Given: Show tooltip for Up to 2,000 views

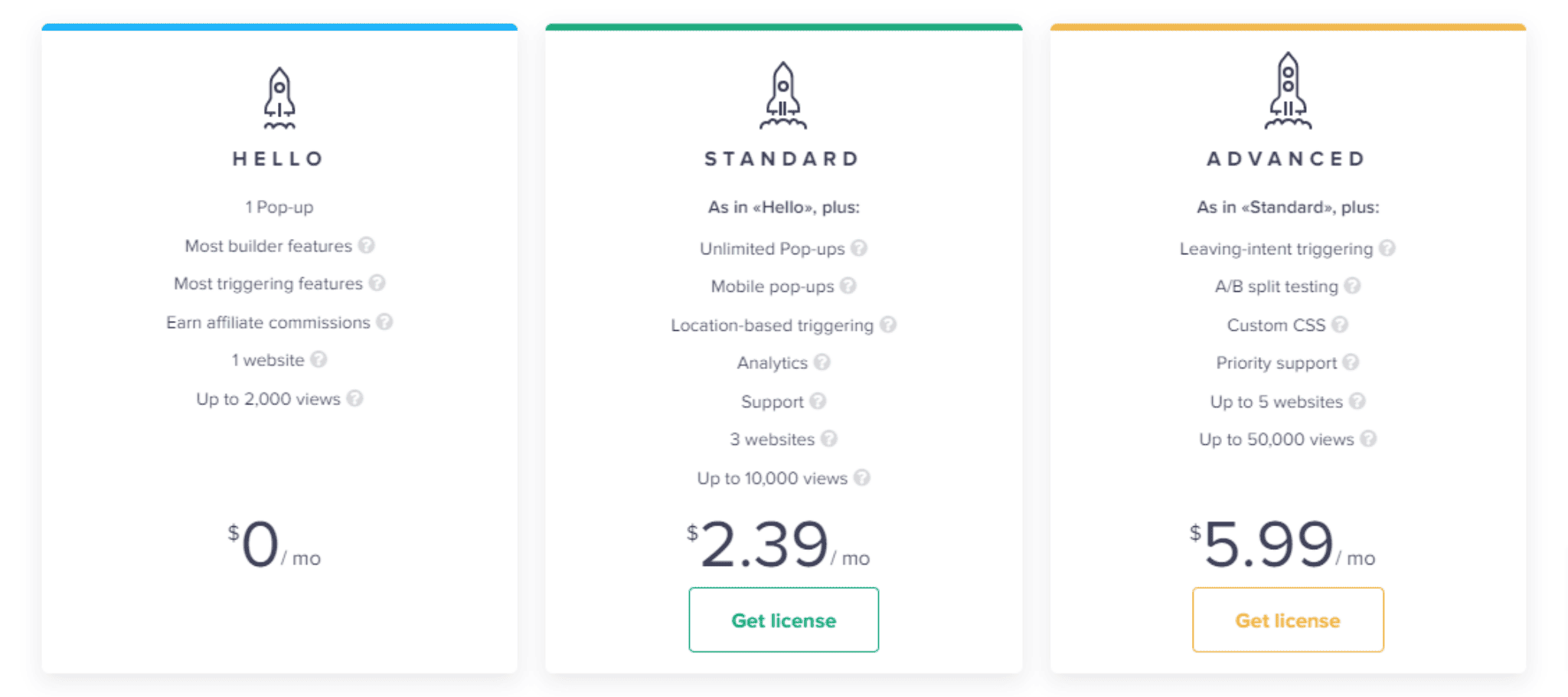Looking at the screenshot, I should click(354, 398).
